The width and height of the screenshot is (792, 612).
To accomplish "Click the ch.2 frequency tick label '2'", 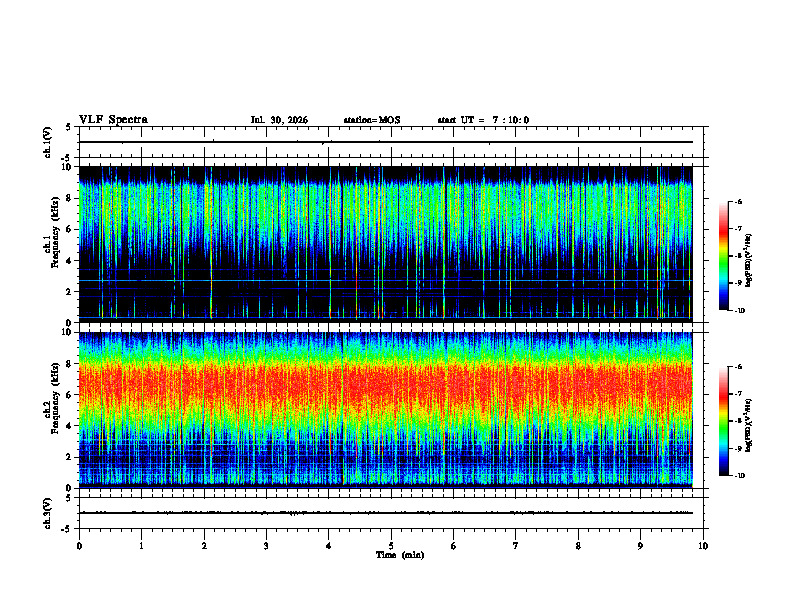I will [70, 457].
